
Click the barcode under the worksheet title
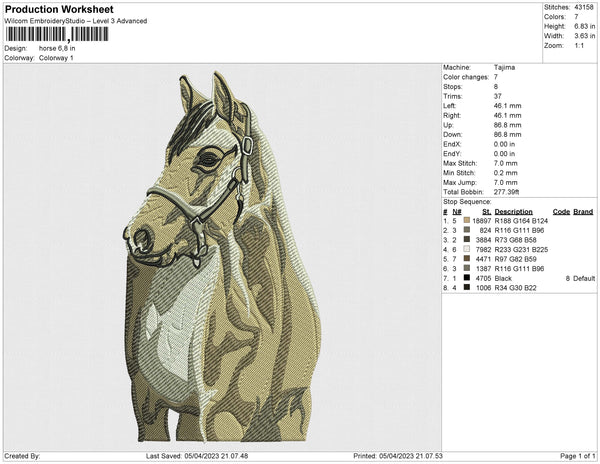57,34
